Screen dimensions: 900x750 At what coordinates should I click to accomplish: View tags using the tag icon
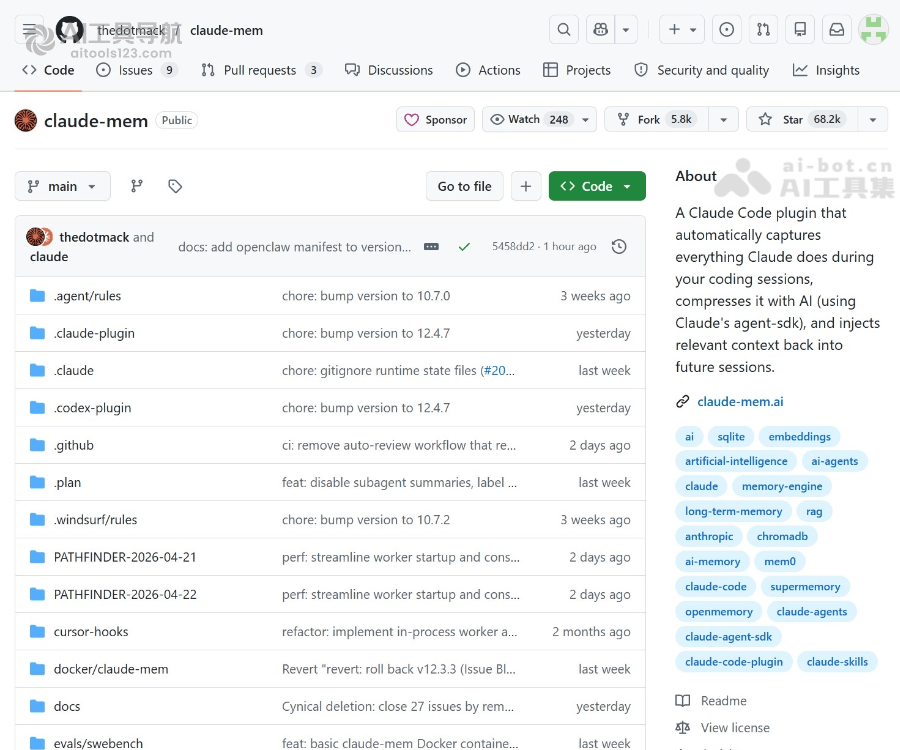click(x=175, y=186)
